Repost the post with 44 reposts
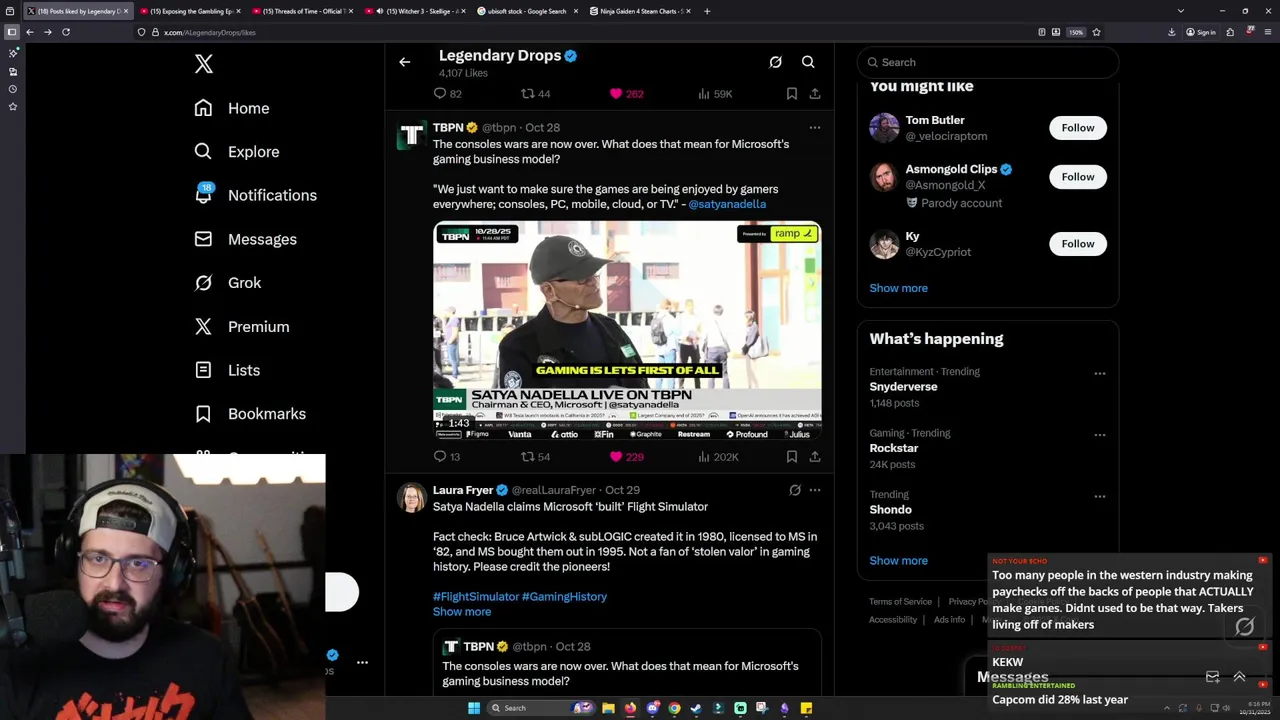1280x720 pixels. click(x=536, y=93)
